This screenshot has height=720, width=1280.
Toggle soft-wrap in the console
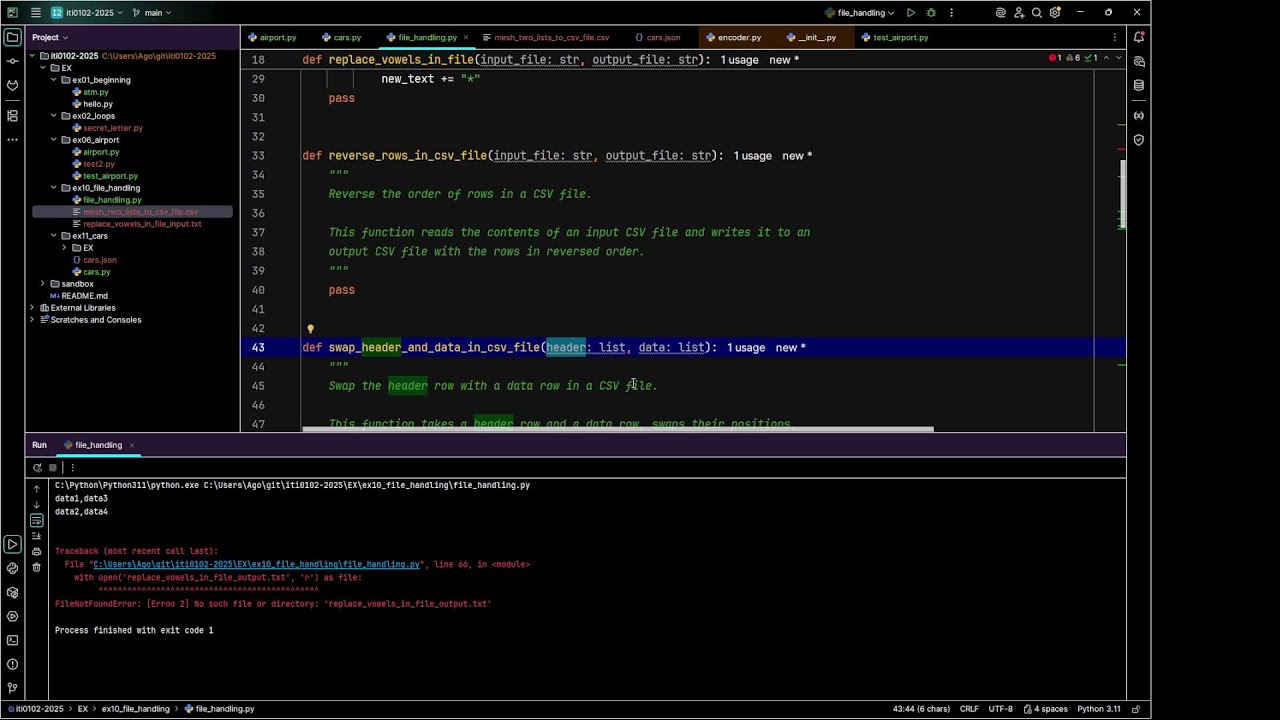[37, 521]
